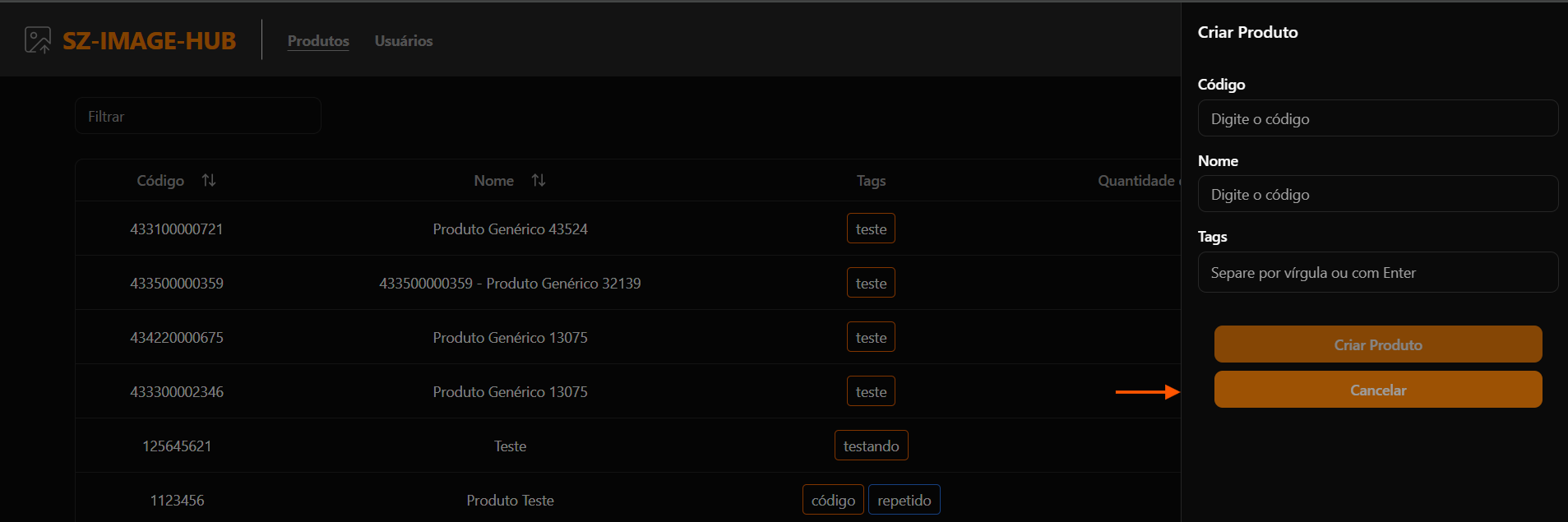Click the 'código' tag chip
1568x522 pixels.
[x=833, y=500]
